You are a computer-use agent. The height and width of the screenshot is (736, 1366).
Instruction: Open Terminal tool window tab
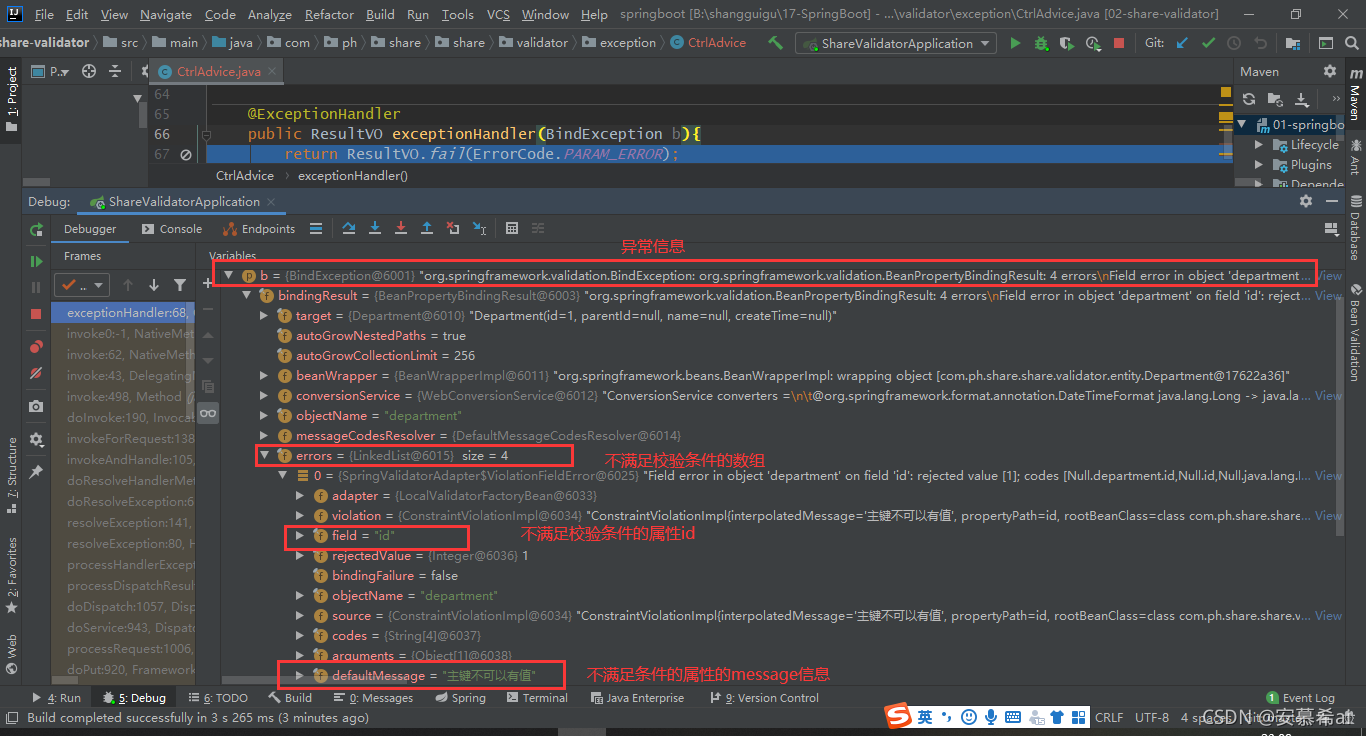point(536,697)
